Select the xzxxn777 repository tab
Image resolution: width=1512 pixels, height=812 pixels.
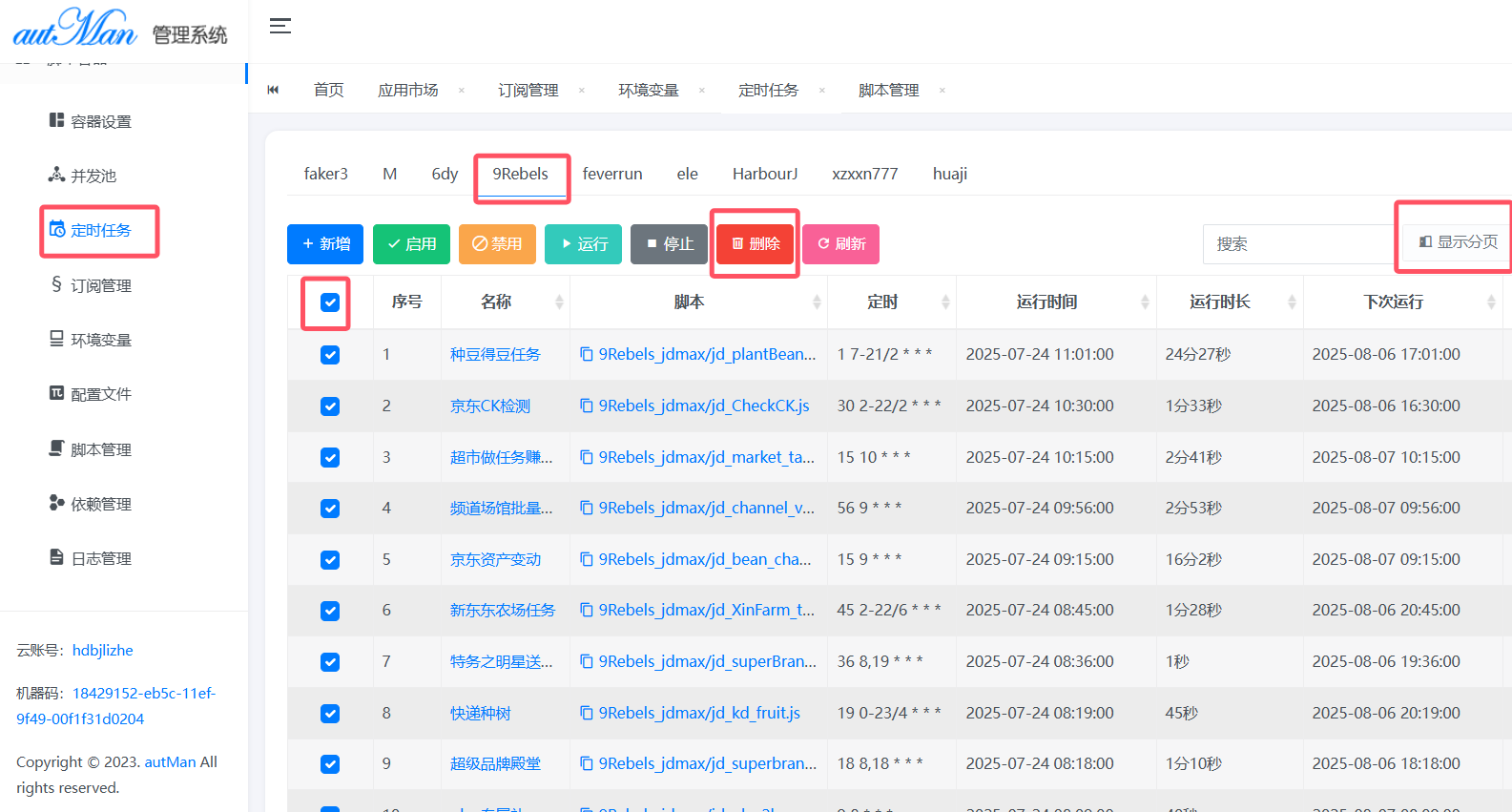pos(865,174)
